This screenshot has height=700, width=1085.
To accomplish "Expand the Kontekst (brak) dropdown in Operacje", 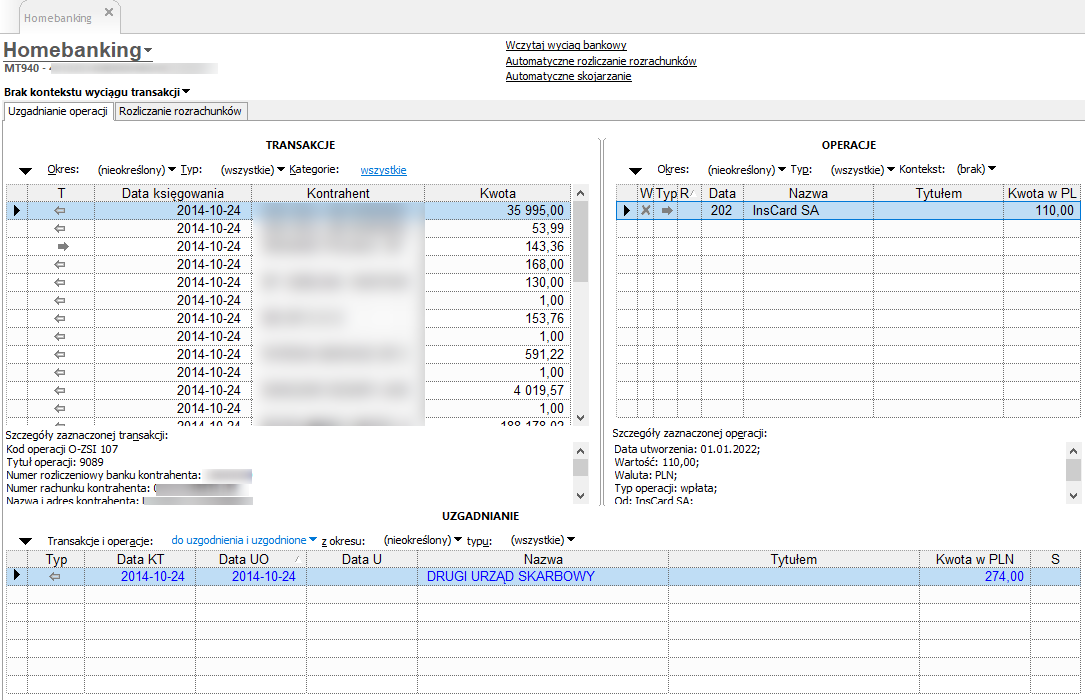I will [976, 170].
